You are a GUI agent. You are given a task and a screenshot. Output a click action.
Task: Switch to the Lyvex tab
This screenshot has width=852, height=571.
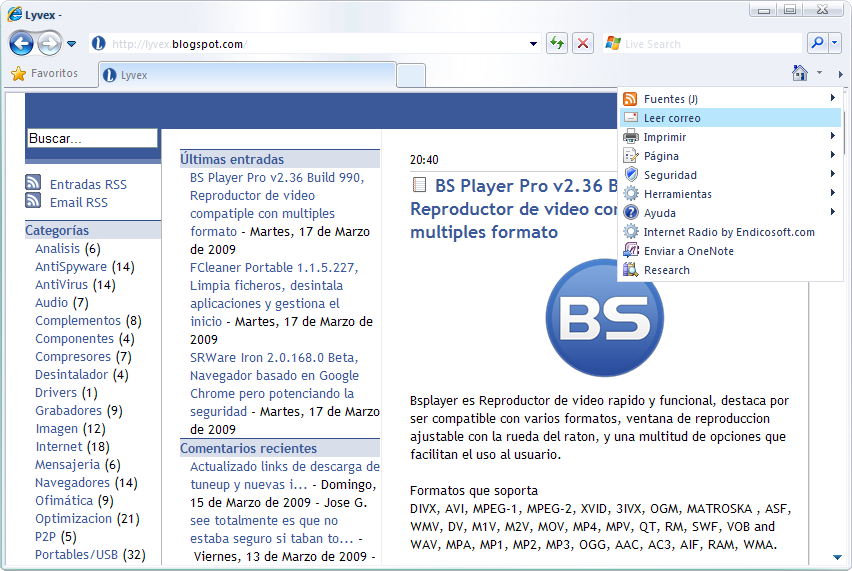(x=246, y=75)
